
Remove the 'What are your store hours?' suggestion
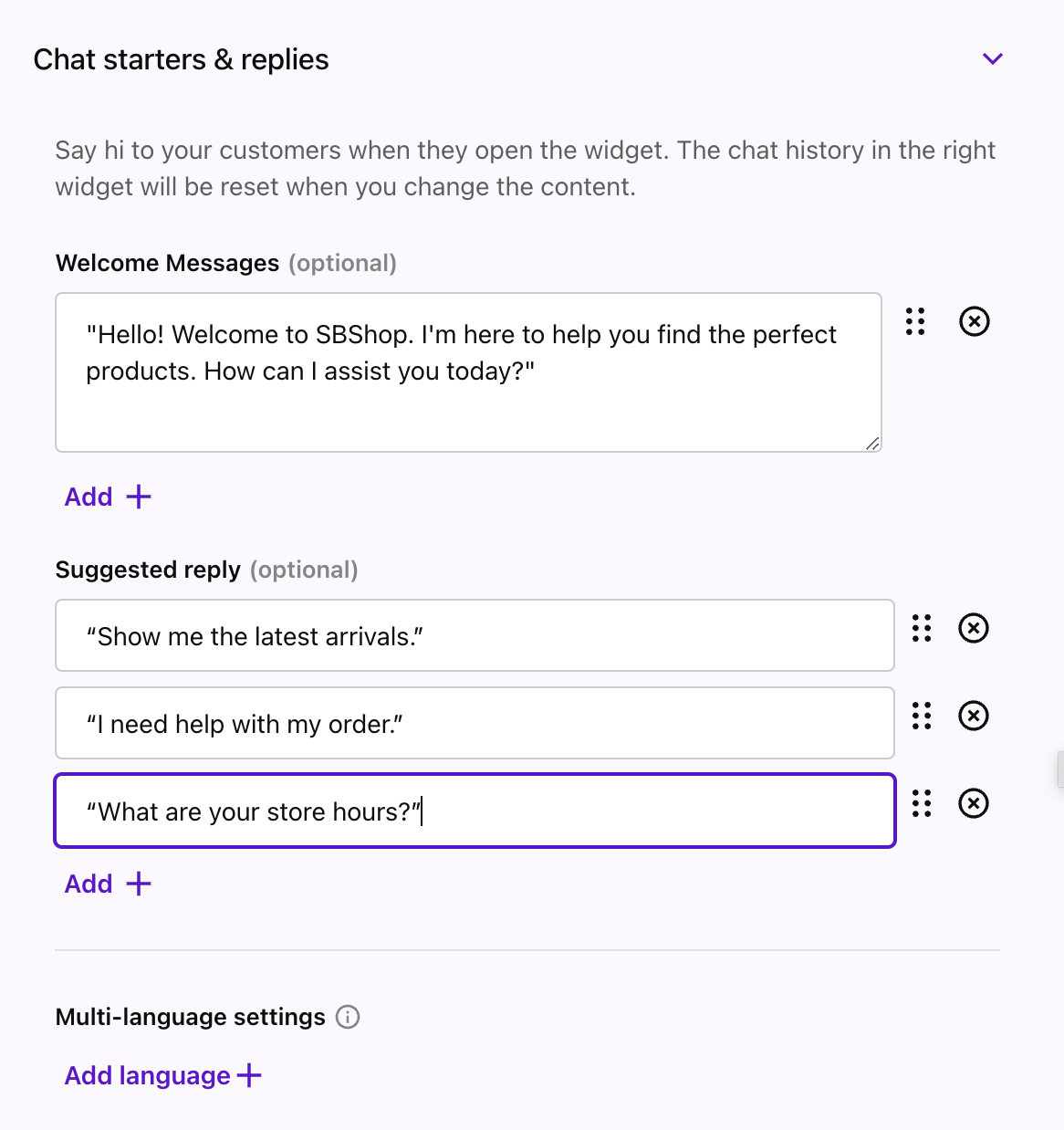[x=975, y=804]
